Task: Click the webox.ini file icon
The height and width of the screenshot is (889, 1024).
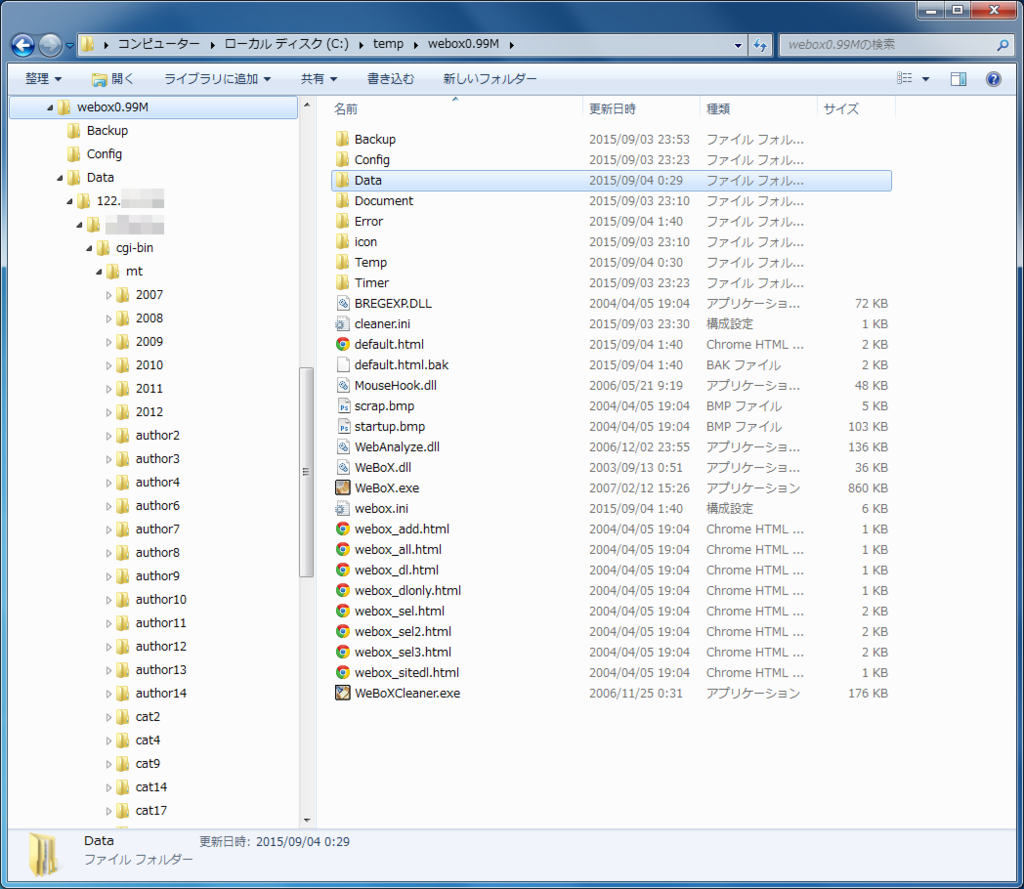Action: 342,508
